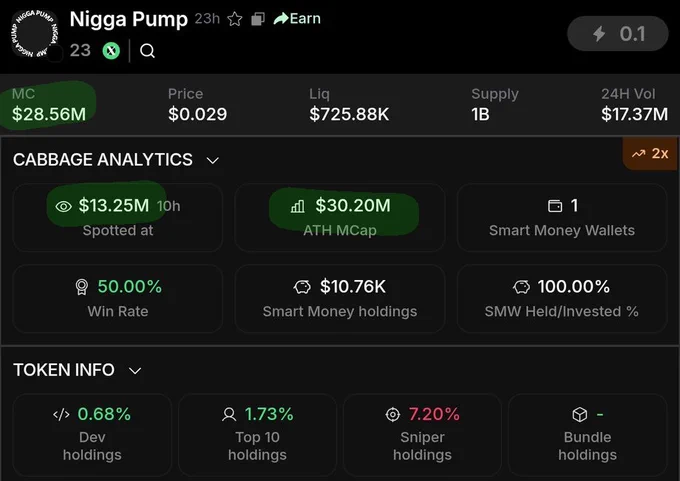This screenshot has width=680, height=481.
Task: Click the star favorite icon
Action: pos(235,19)
